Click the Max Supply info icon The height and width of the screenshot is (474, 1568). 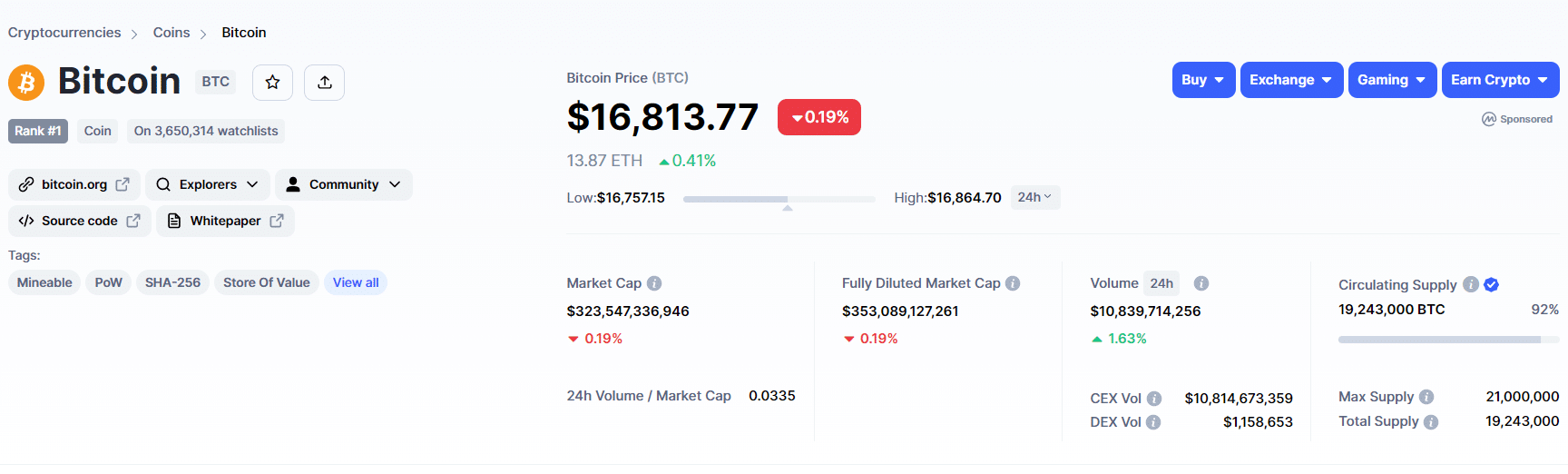(x=1426, y=397)
